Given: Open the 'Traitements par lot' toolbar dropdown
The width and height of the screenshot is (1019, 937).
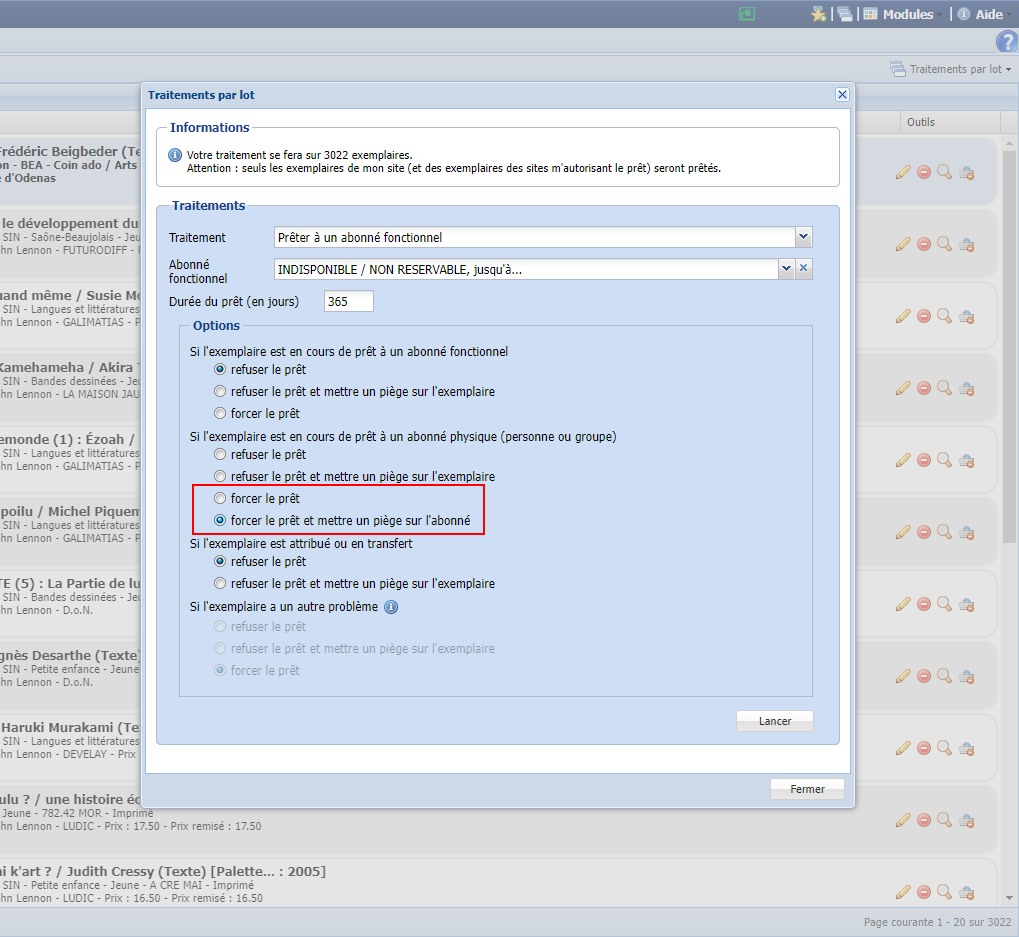Looking at the screenshot, I should 950,69.
